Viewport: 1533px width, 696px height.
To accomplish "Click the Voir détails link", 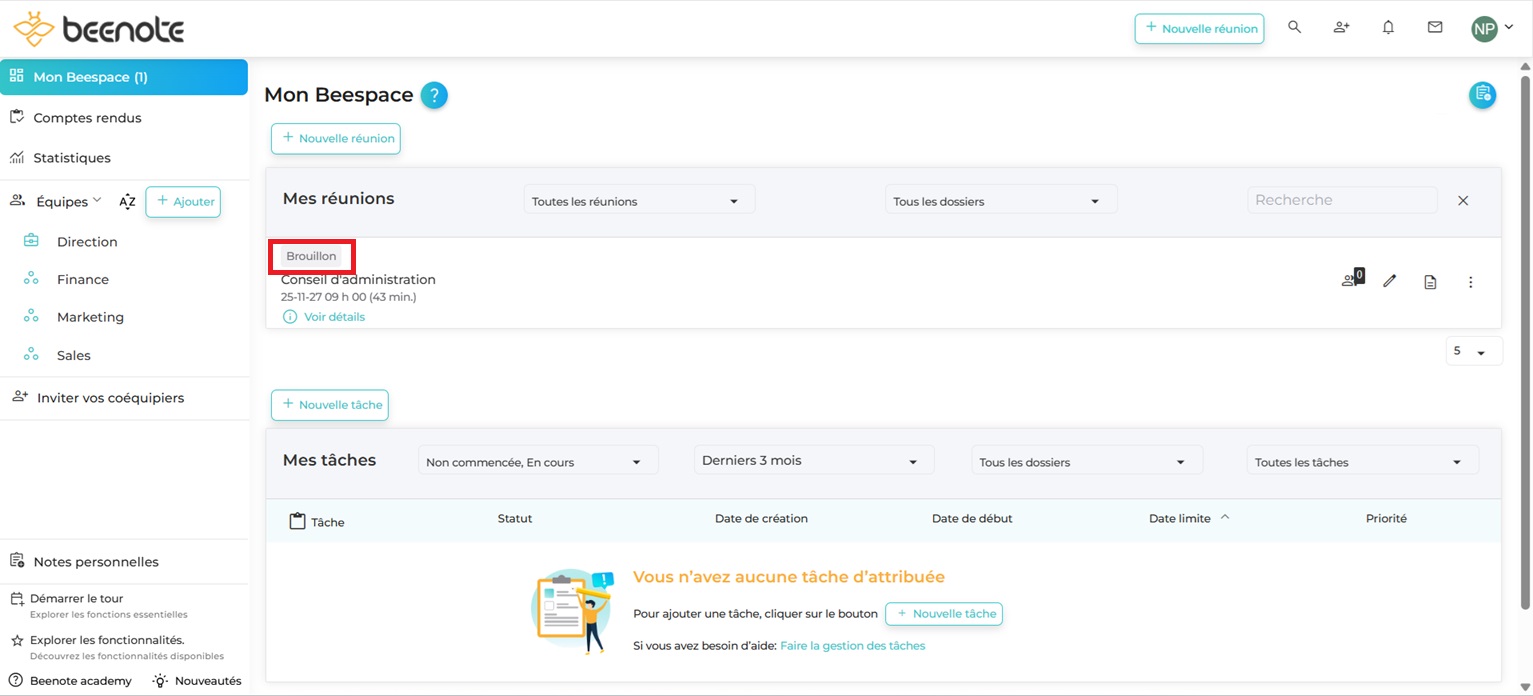I will 334,317.
